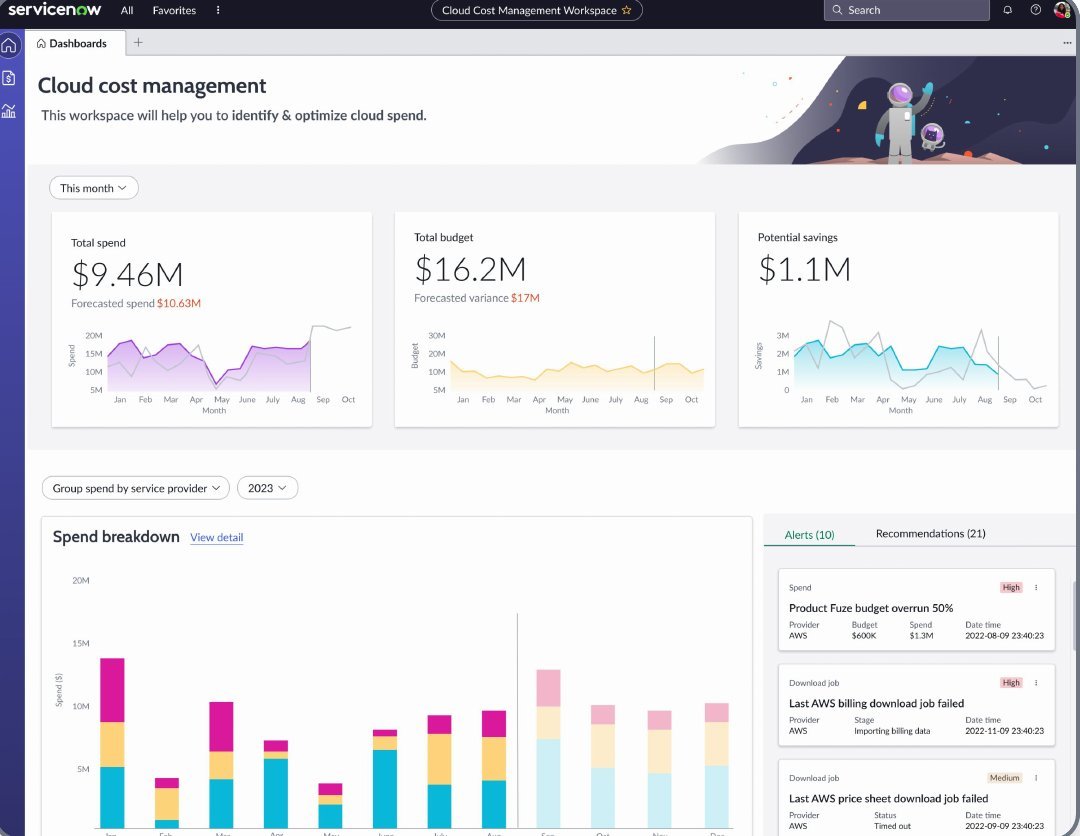Click the alerts panel vertical scrollbar
The width and height of the screenshot is (1080, 836).
coord(1074,615)
